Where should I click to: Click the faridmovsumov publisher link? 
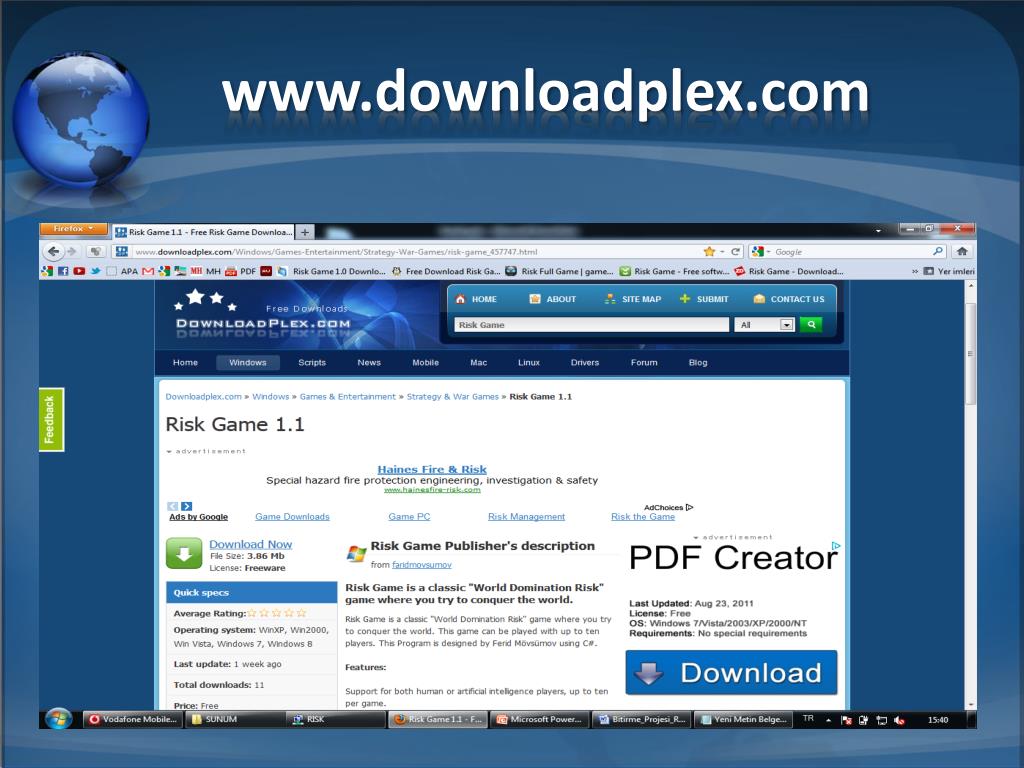click(421, 565)
